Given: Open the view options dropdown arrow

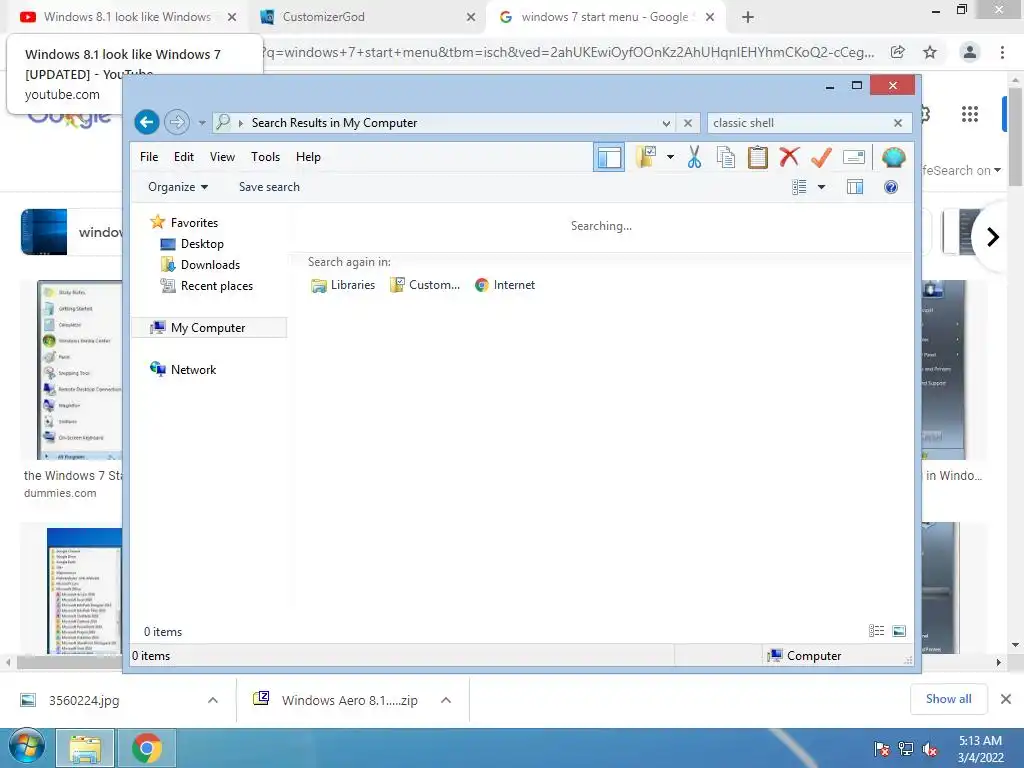Looking at the screenshot, I should point(822,187).
